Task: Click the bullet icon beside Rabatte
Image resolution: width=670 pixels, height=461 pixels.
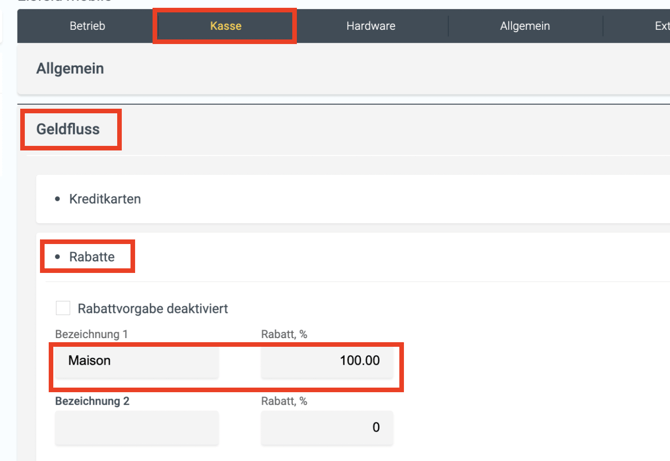Action: click(58, 257)
